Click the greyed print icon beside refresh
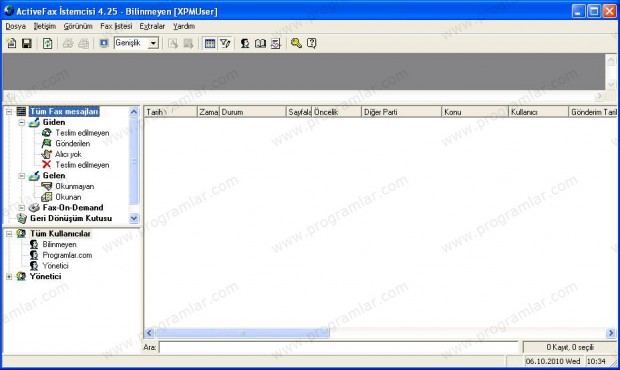Viewport: 620px width, 370px height. 68,43
